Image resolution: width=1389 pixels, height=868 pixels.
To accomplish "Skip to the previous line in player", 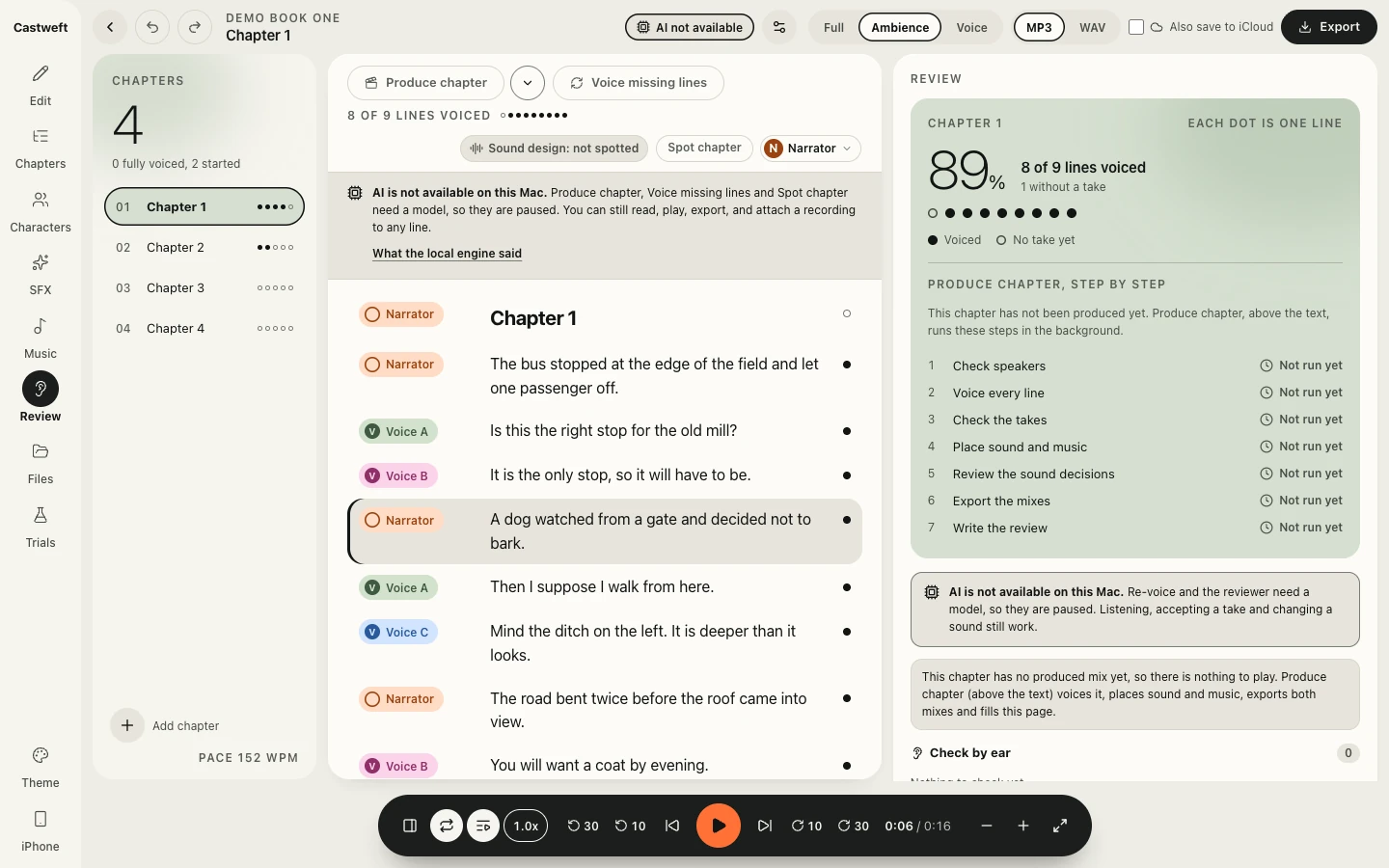I will (672, 826).
